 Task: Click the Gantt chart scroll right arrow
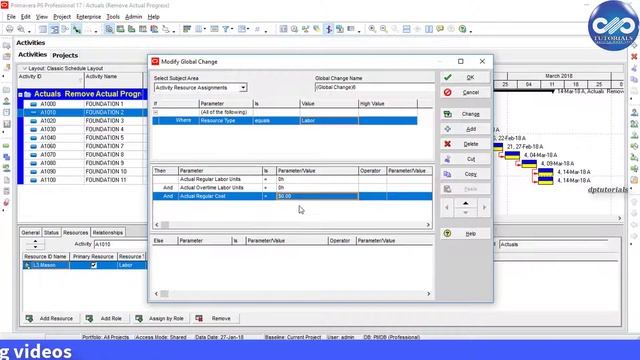(x=620, y=218)
